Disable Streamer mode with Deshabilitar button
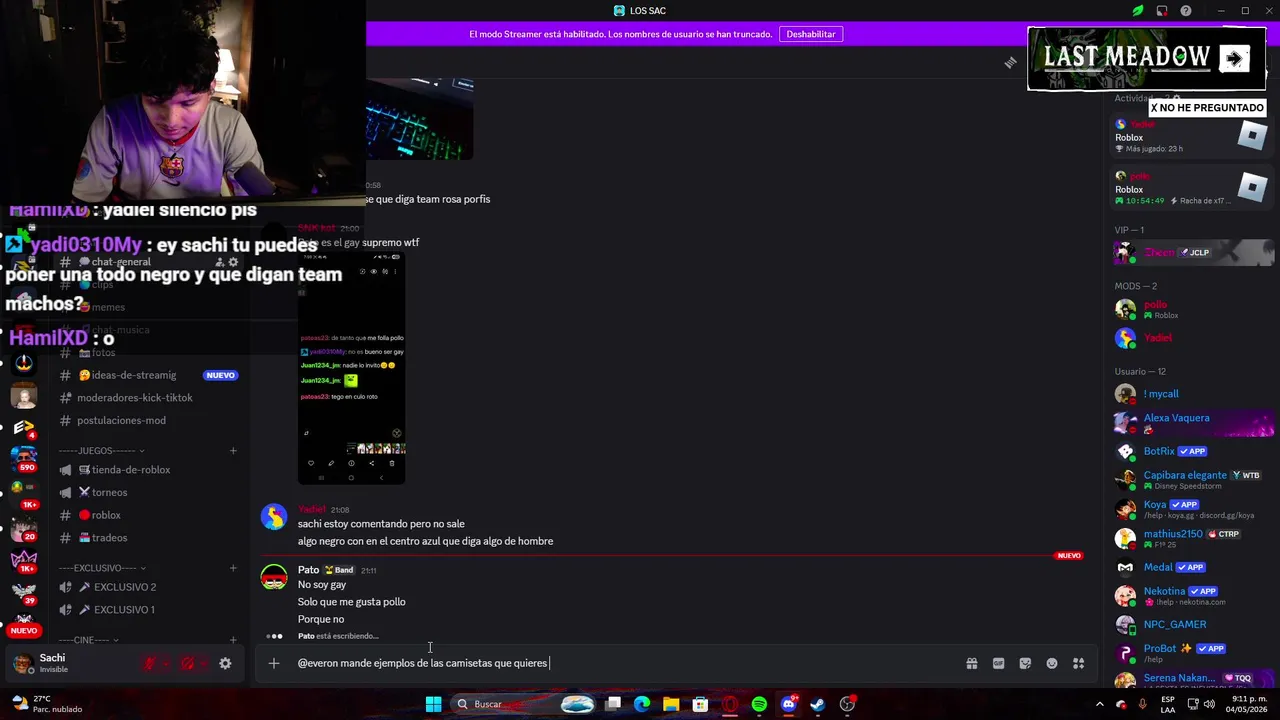Viewport: 1280px width, 720px height. click(x=811, y=34)
